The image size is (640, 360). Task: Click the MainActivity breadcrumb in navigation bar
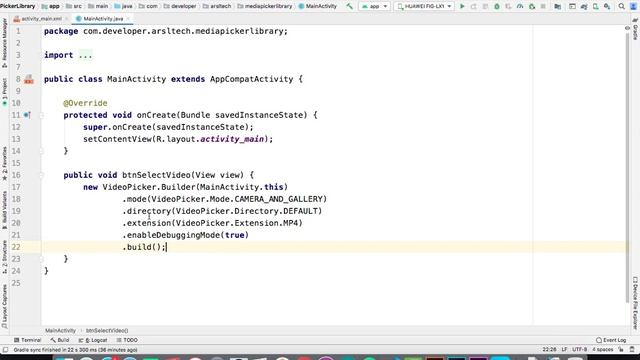click(318, 6)
